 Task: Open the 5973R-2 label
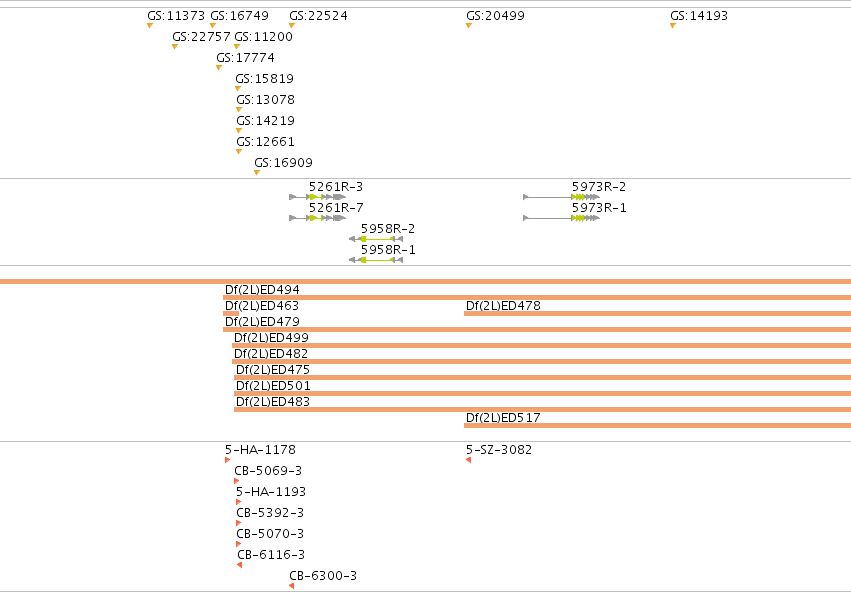point(599,187)
